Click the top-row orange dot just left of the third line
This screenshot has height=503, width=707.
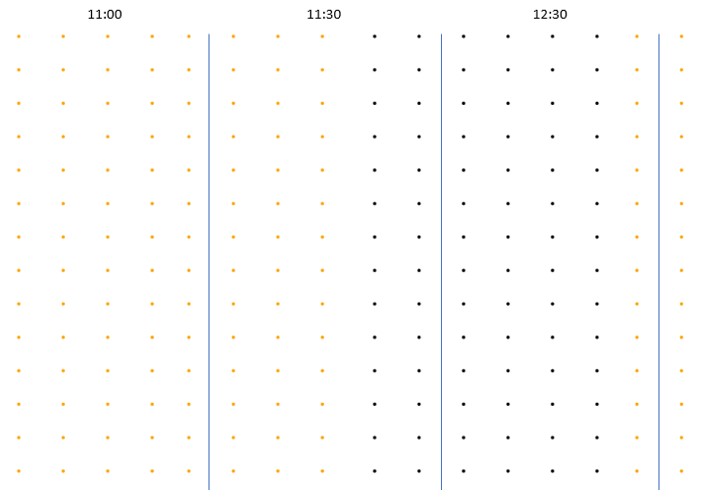point(637,37)
